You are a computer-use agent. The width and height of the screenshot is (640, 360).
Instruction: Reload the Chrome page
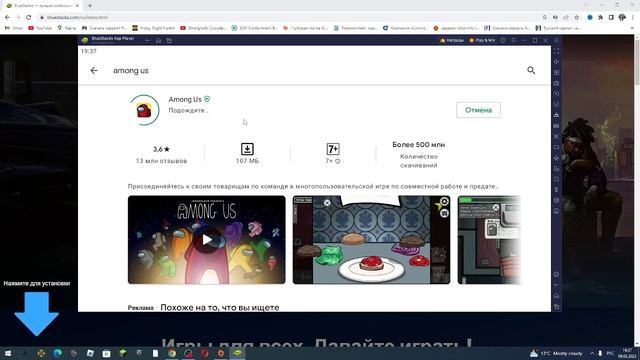tap(29, 17)
